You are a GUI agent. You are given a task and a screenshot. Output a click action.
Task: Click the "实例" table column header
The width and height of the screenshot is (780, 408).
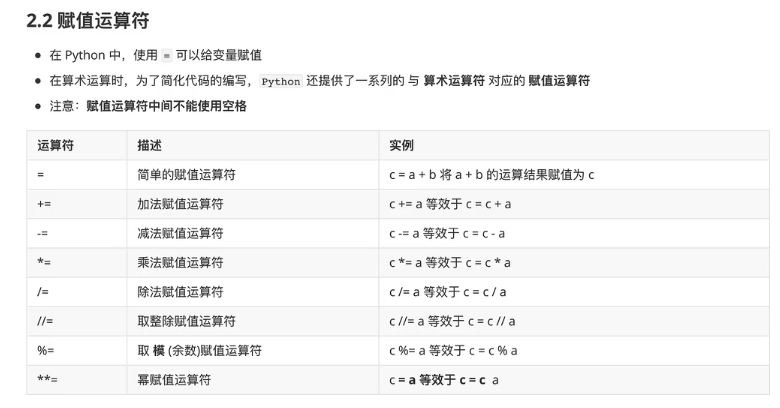coord(401,145)
